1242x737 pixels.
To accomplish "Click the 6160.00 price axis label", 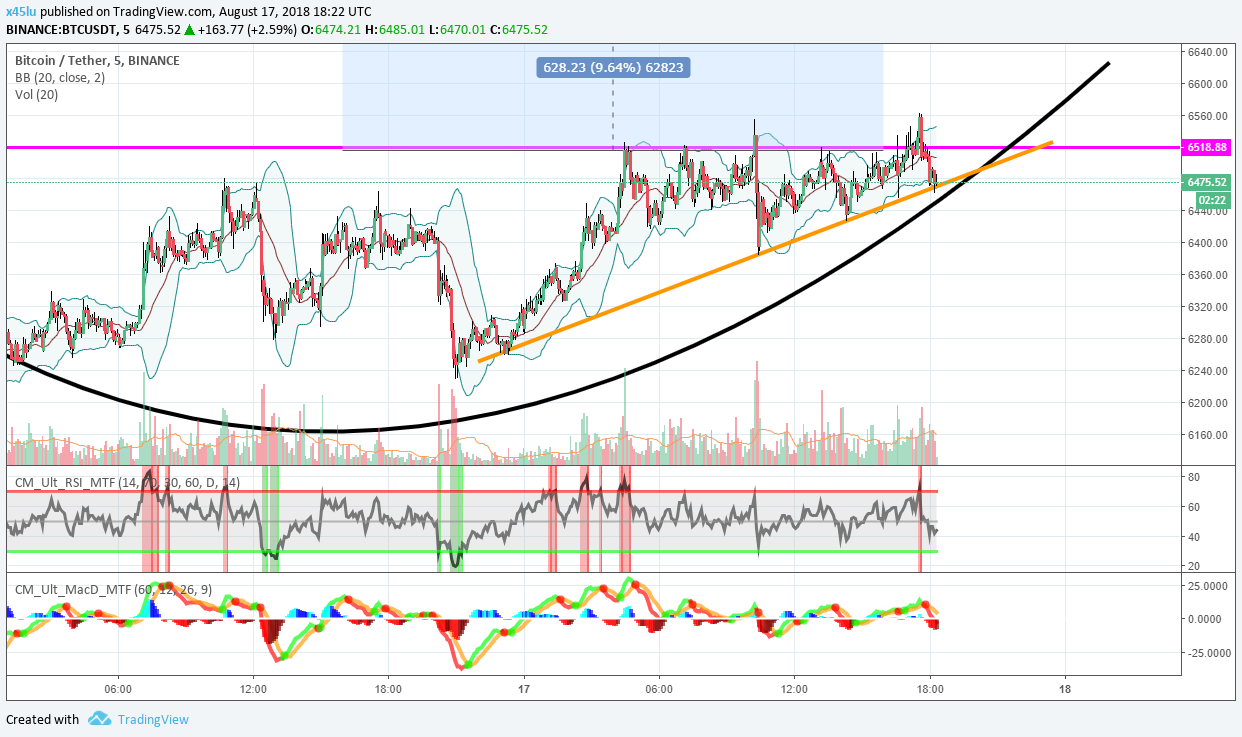I will [1208, 435].
